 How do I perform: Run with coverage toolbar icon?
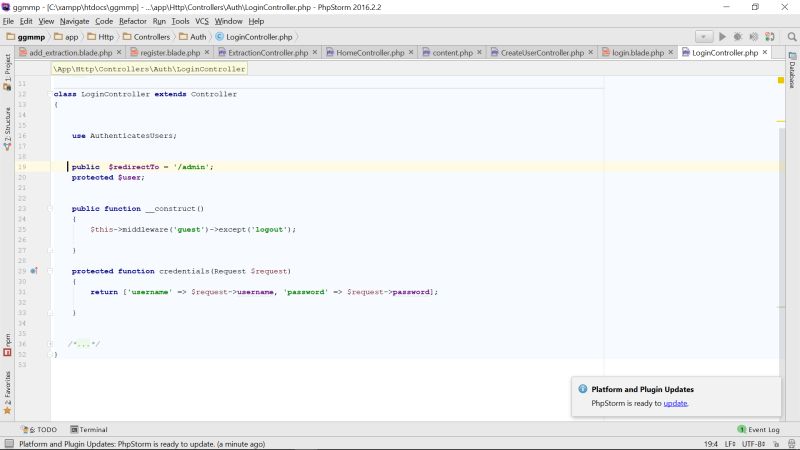pyautogui.click(x=754, y=37)
